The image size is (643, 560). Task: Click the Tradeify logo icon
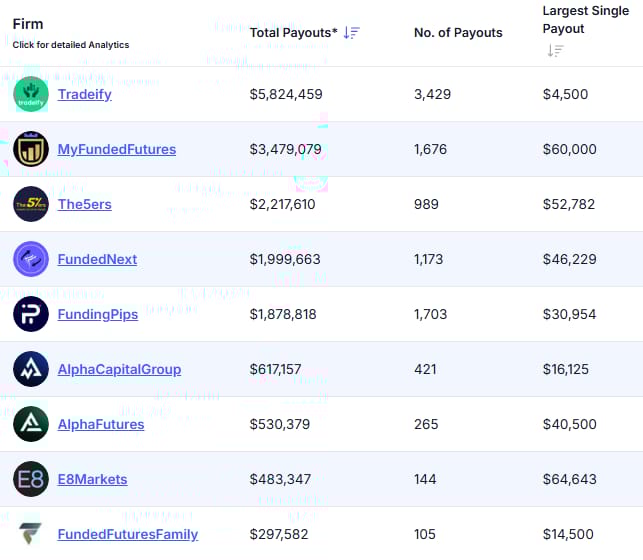click(31, 94)
